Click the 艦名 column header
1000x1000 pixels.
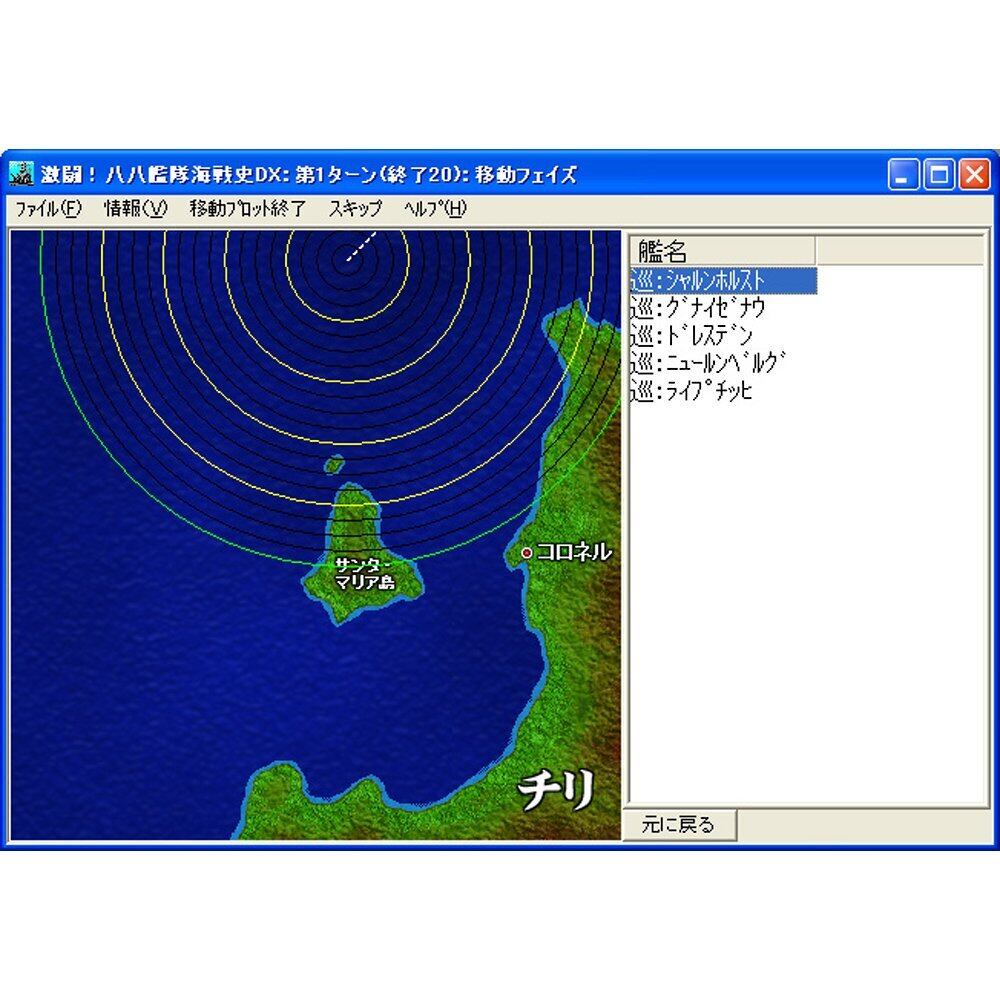click(x=722, y=251)
